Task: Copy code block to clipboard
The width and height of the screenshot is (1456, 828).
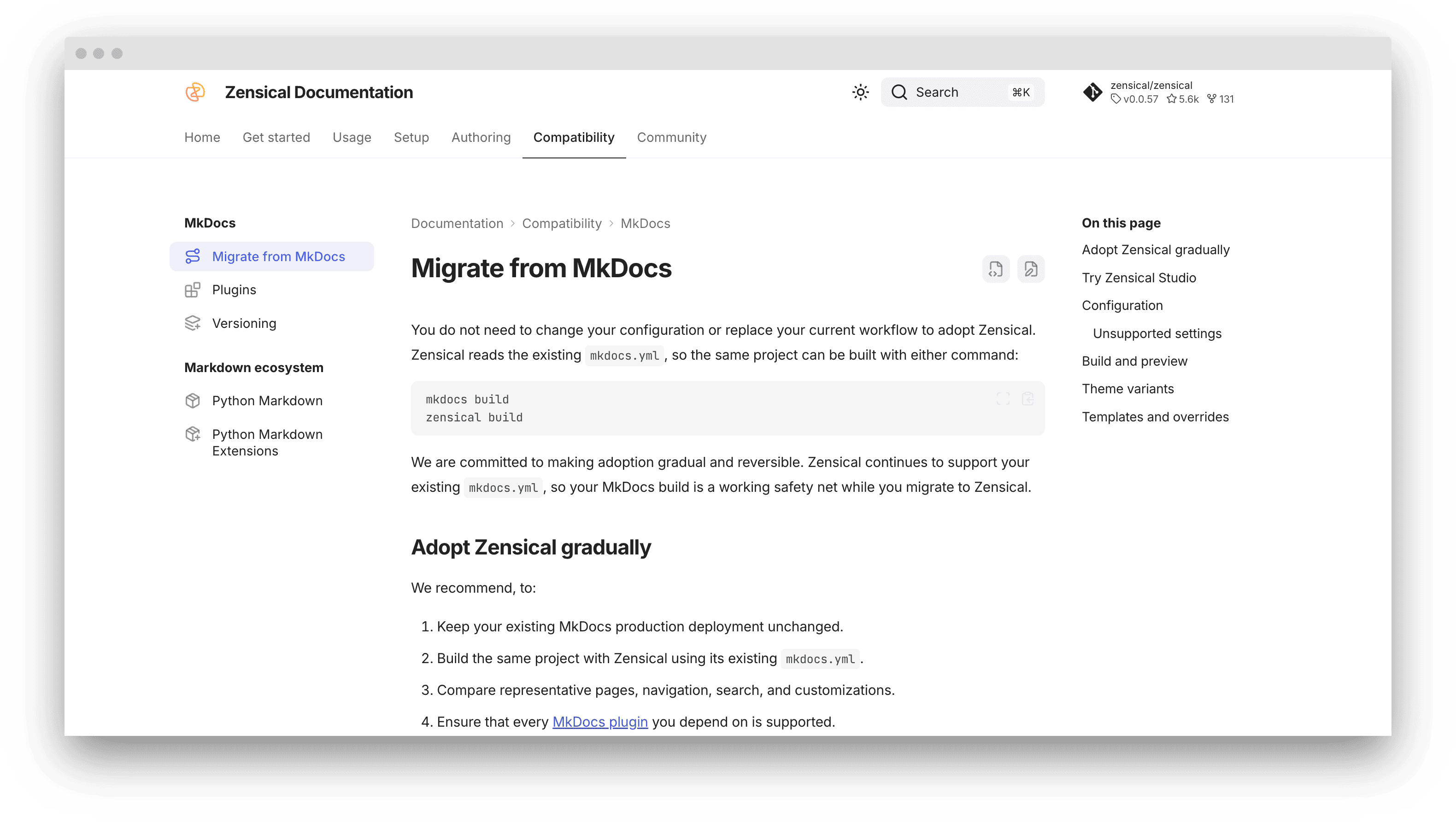Action: (1027, 399)
